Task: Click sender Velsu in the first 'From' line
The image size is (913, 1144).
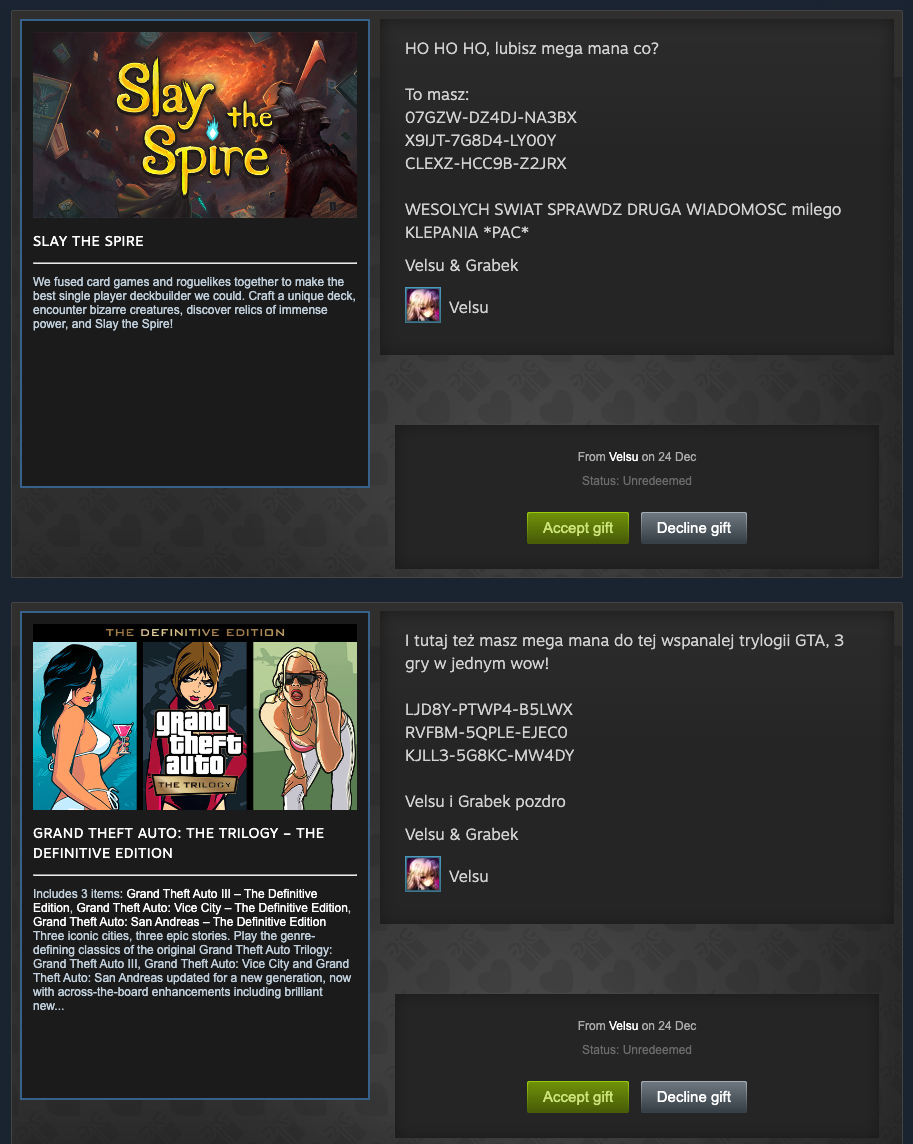Action: (x=623, y=457)
